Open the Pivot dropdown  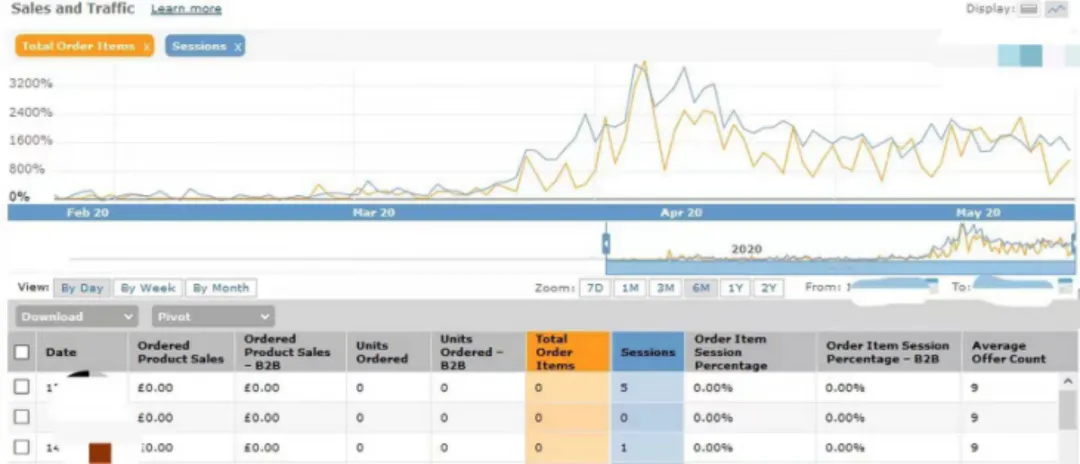click(213, 317)
